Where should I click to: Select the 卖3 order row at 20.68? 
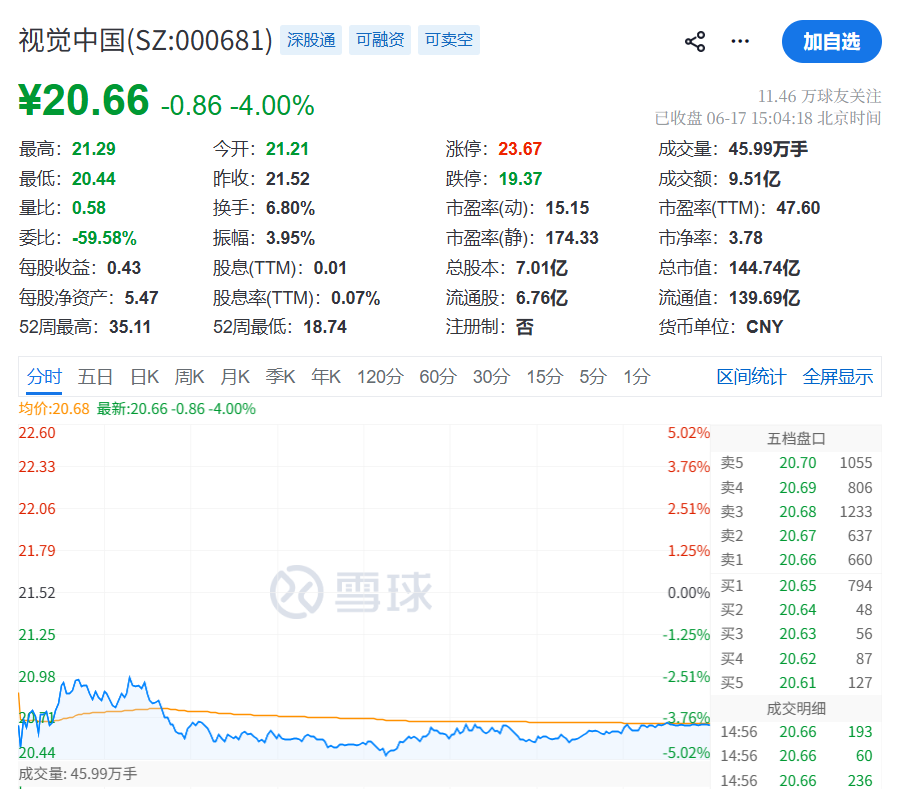tap(796, 512)
